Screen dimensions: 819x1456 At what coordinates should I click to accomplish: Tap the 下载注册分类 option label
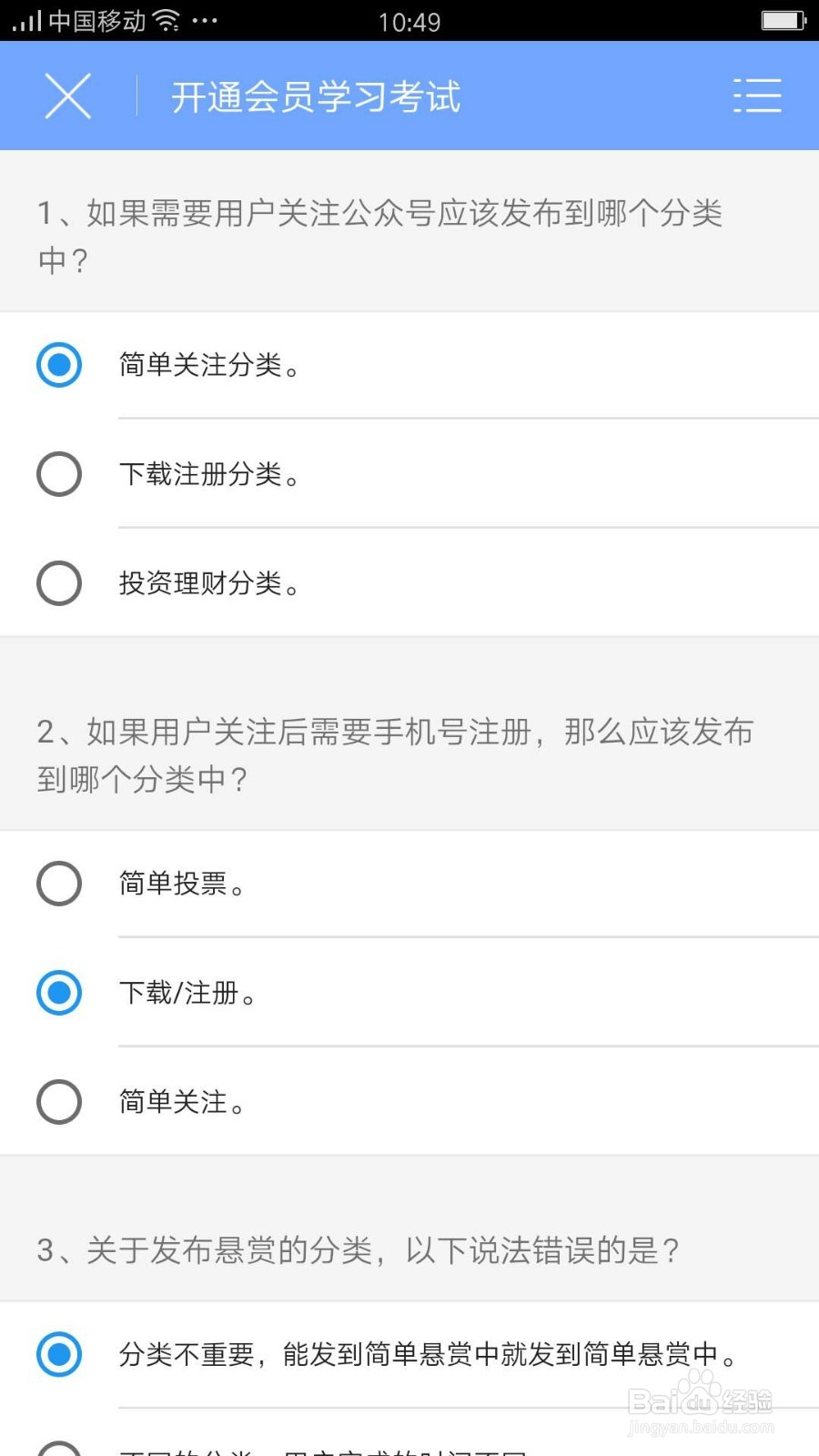pos(209,474)
